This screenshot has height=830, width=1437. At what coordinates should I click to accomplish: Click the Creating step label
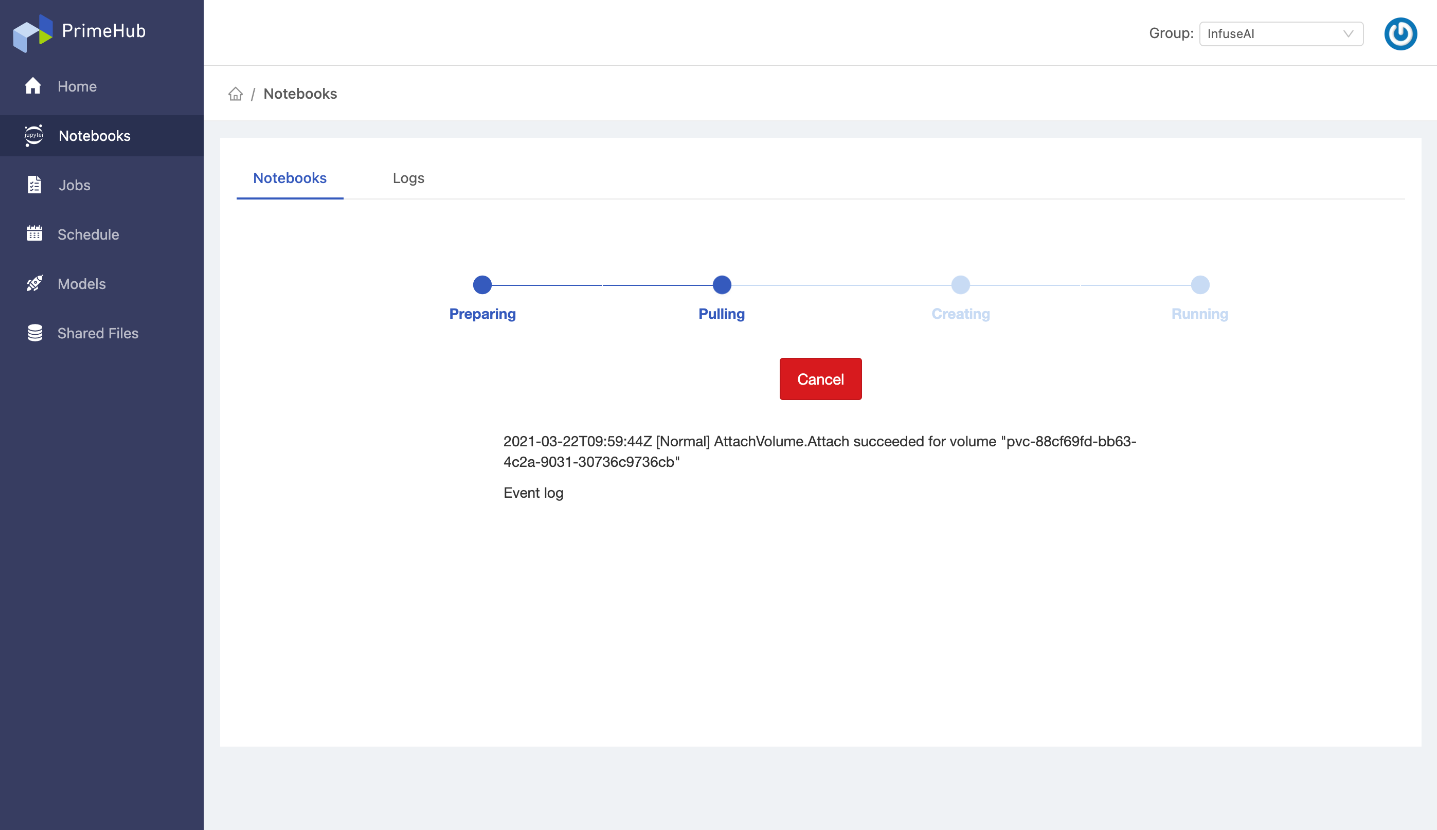click(x=961, y=314)
